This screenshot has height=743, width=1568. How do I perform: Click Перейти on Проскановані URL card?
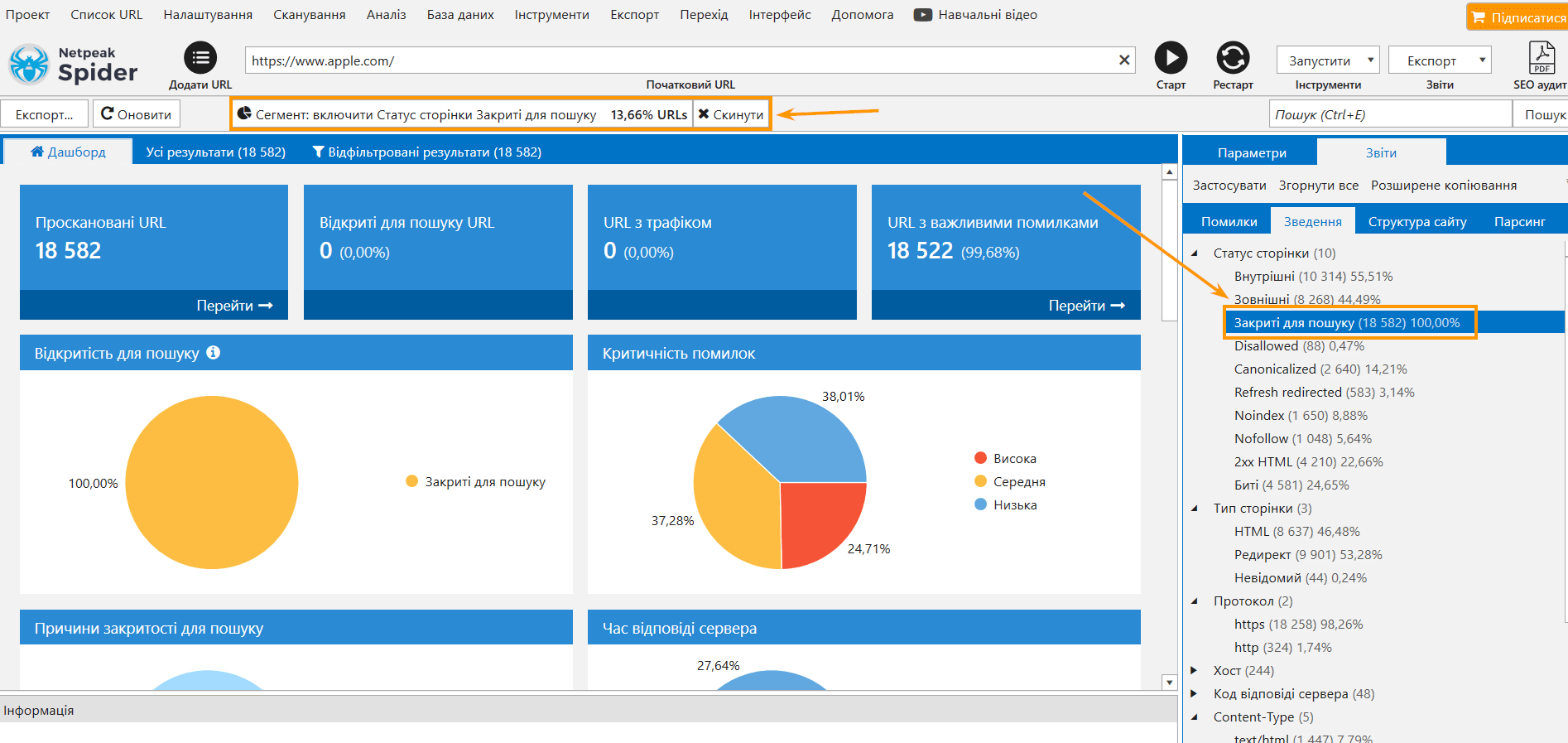(x=234, y=306)
